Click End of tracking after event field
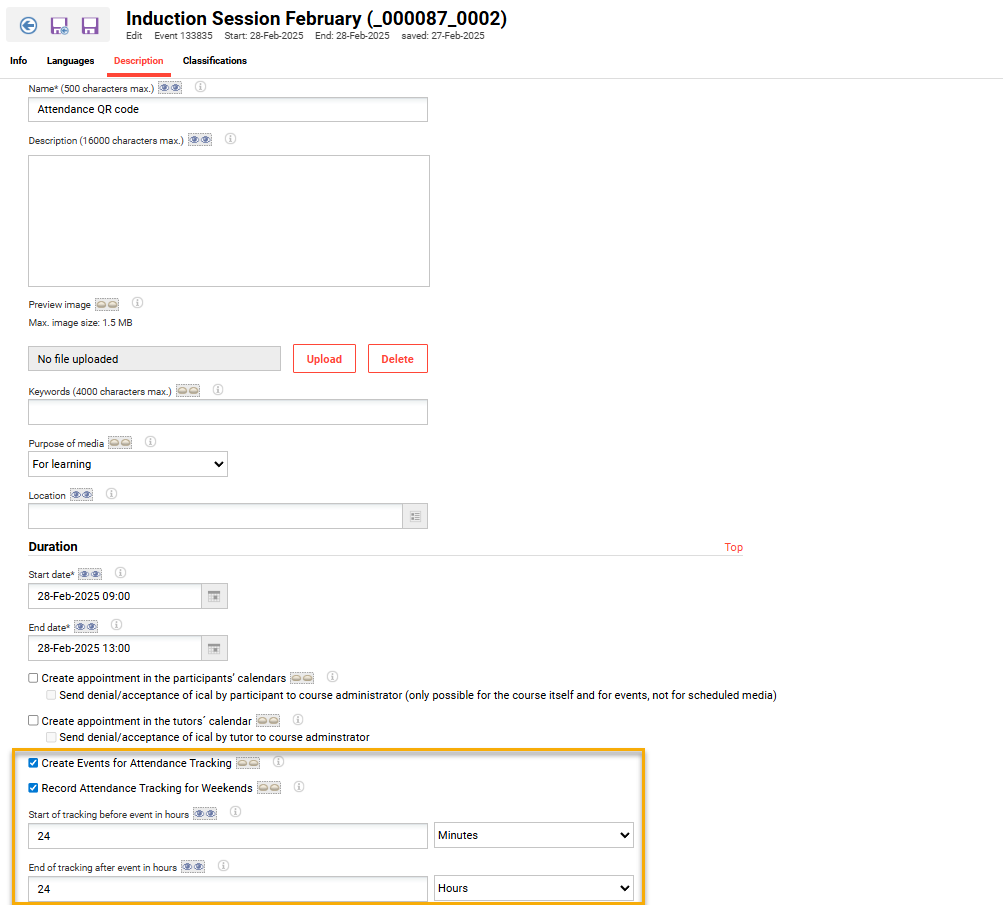Viewport: 1003px width, 905px height. point(228,889)
